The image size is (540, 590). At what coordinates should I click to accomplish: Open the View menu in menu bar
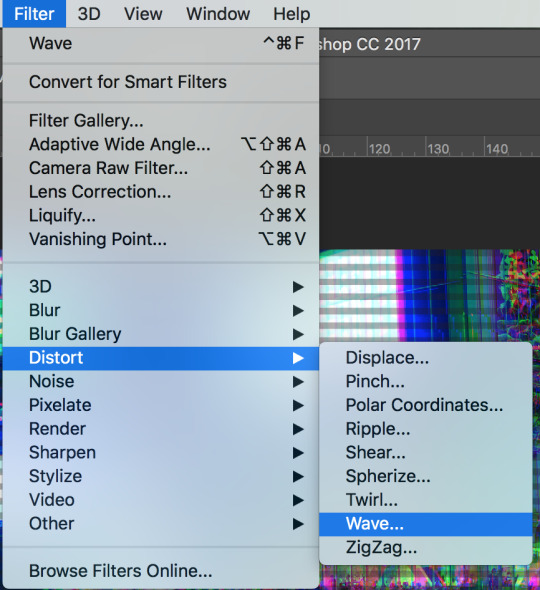(x=143, y=14)
